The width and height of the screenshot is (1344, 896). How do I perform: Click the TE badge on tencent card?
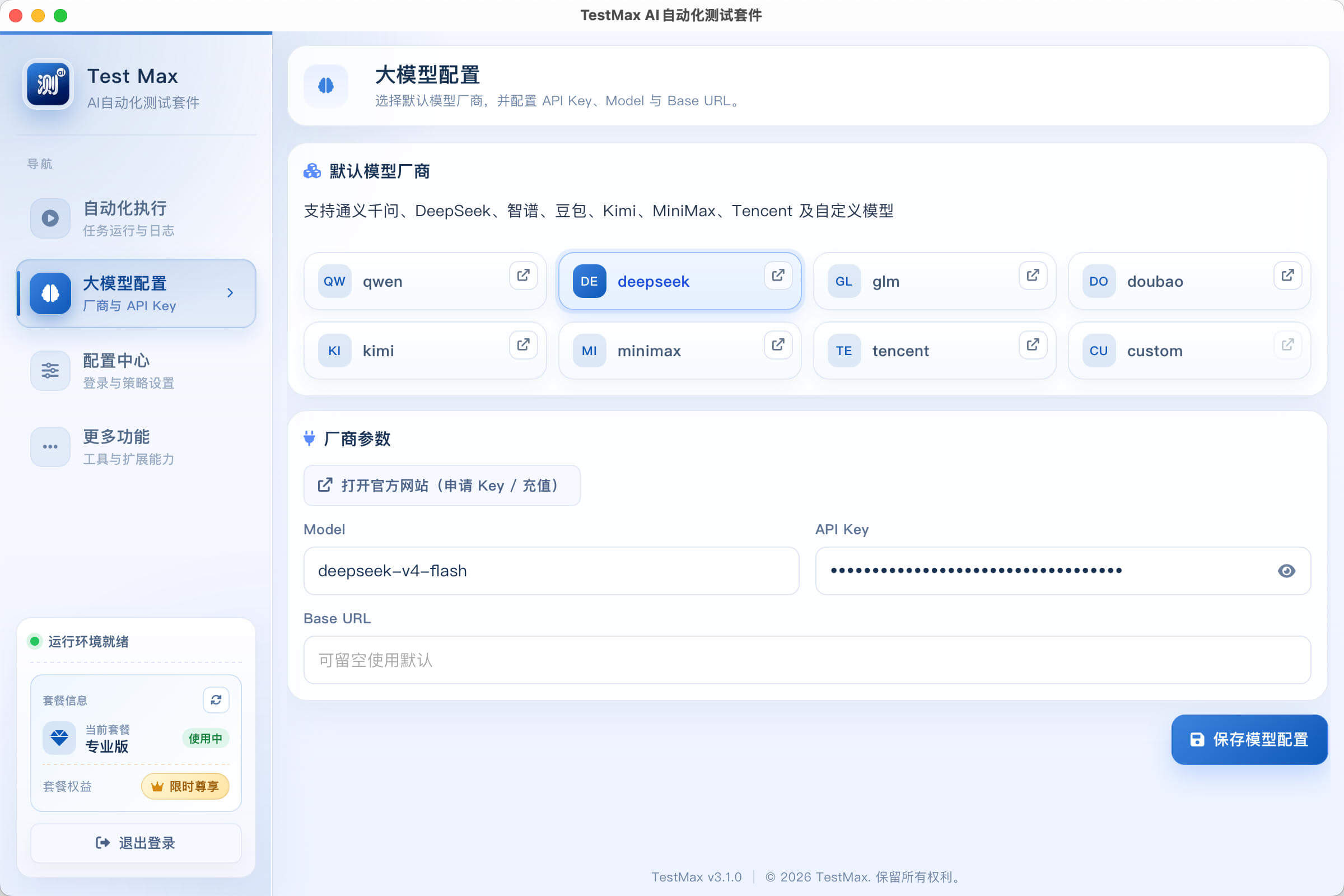tap(844, 351)
